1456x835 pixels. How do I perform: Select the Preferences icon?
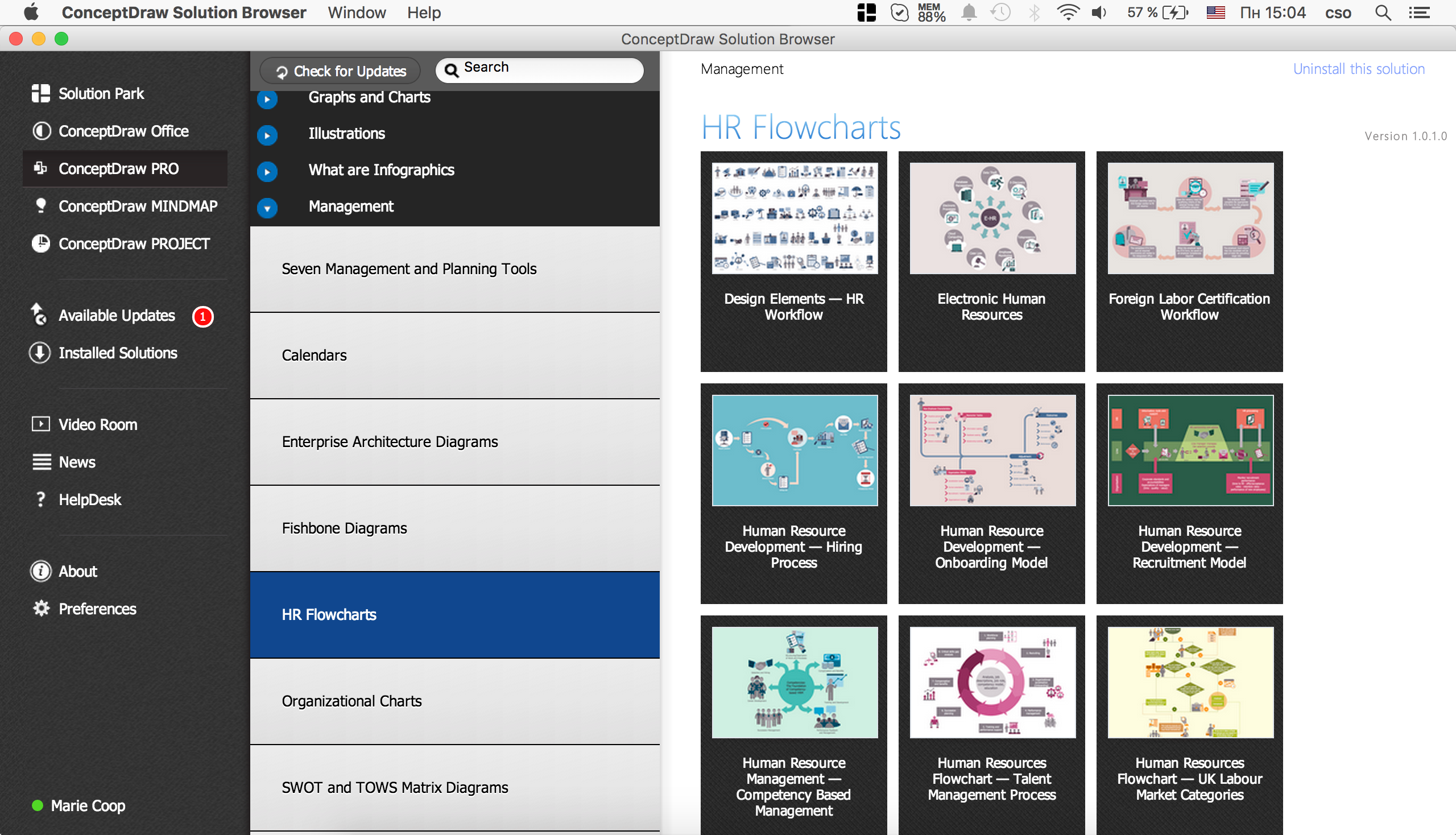(x=40, y=608)
